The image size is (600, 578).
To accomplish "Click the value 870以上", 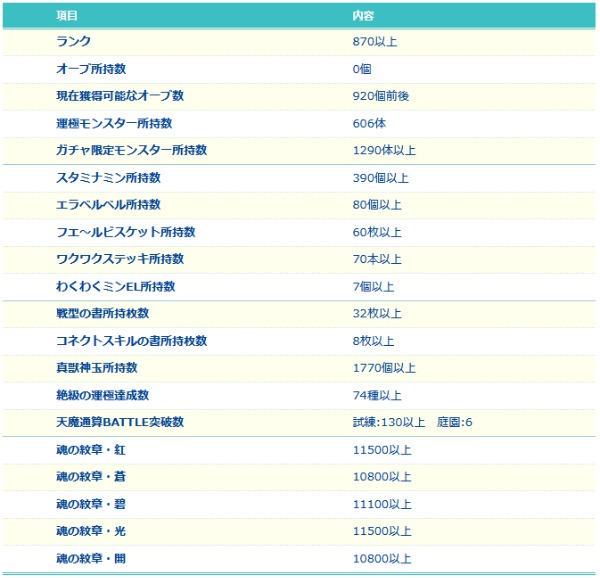I will (x=375, y=41).
